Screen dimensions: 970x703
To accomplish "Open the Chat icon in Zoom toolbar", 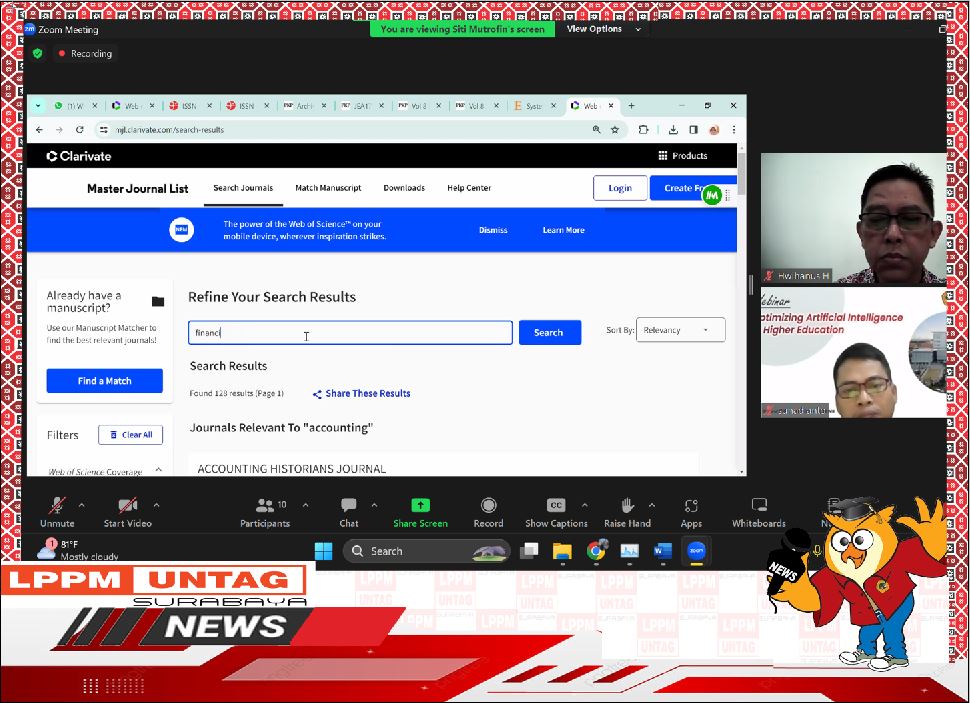I will [x=348, y=506].
